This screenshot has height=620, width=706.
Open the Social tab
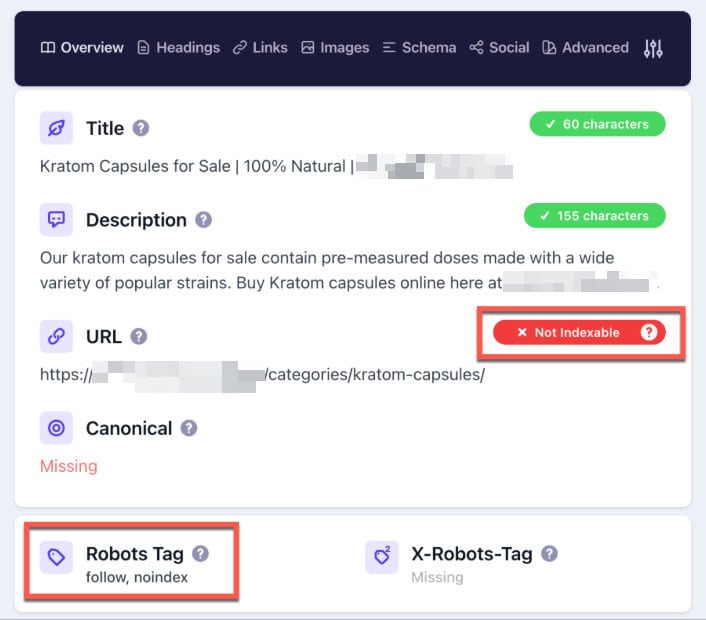pos(499,47)
